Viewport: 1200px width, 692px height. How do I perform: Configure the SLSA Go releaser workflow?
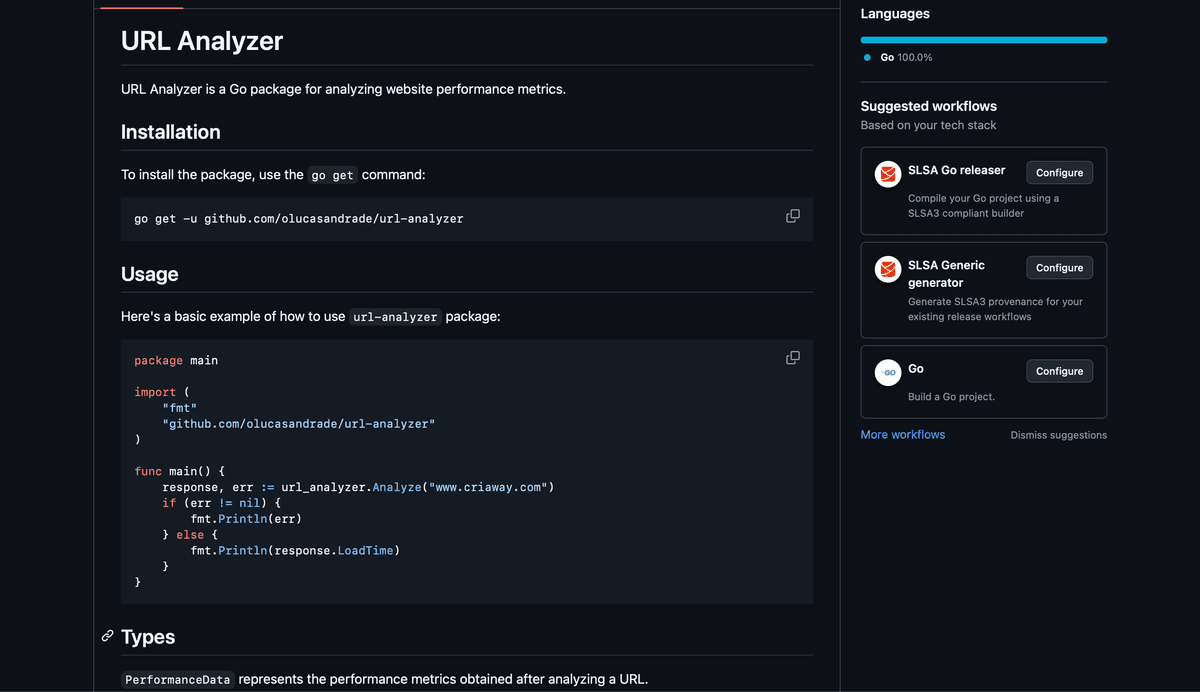pos(1059,172)
